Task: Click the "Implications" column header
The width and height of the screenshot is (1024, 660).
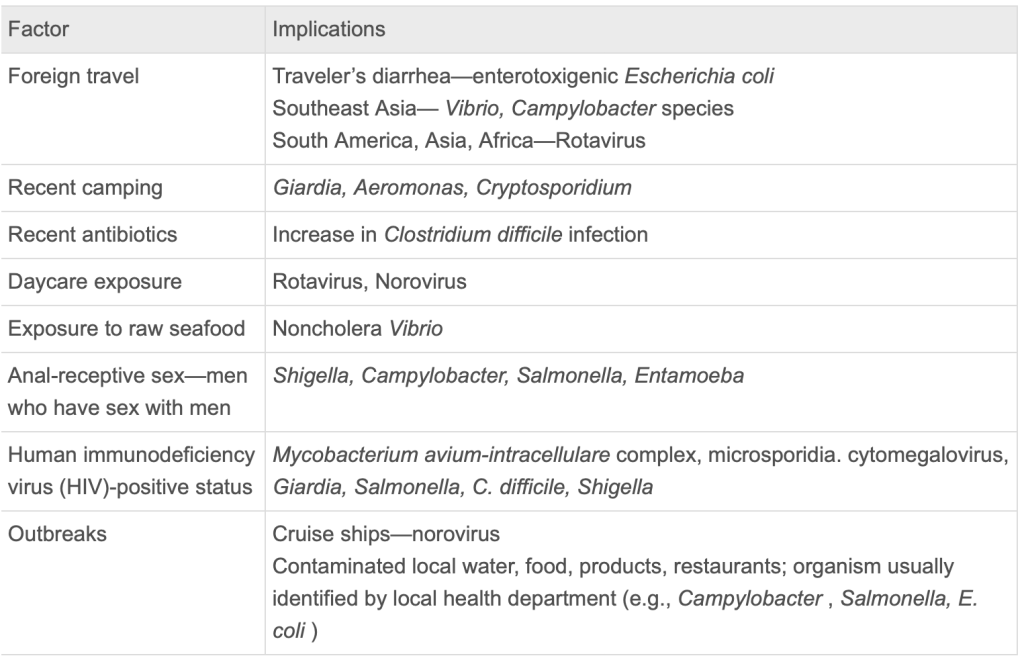Action: (329, 29)
